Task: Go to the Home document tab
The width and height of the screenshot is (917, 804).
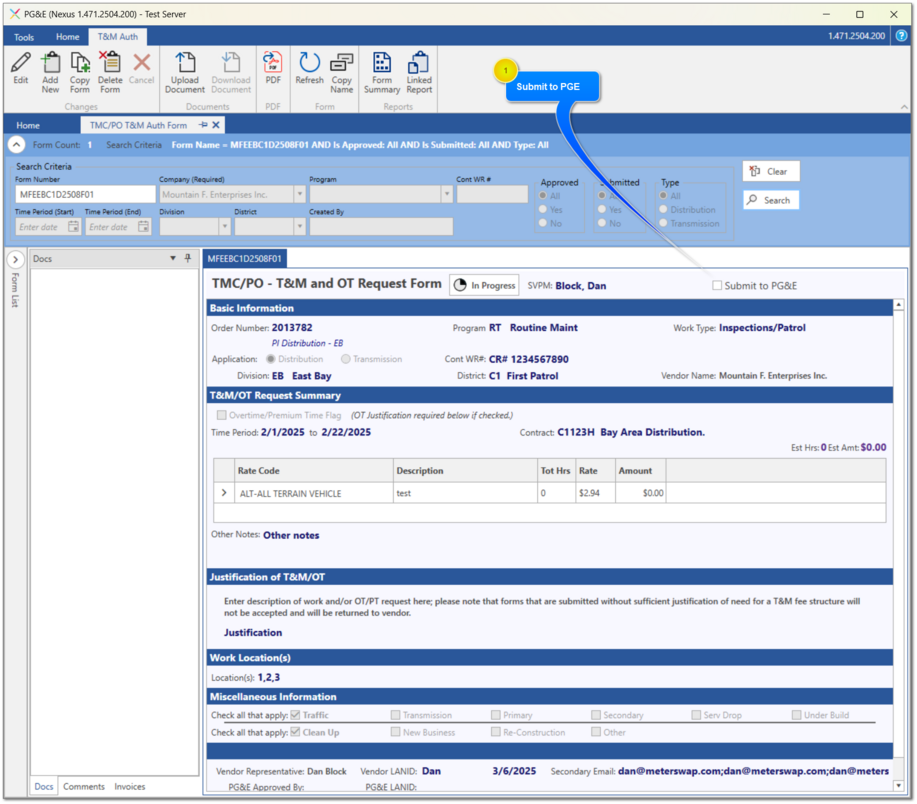Action: coord(28,125)
